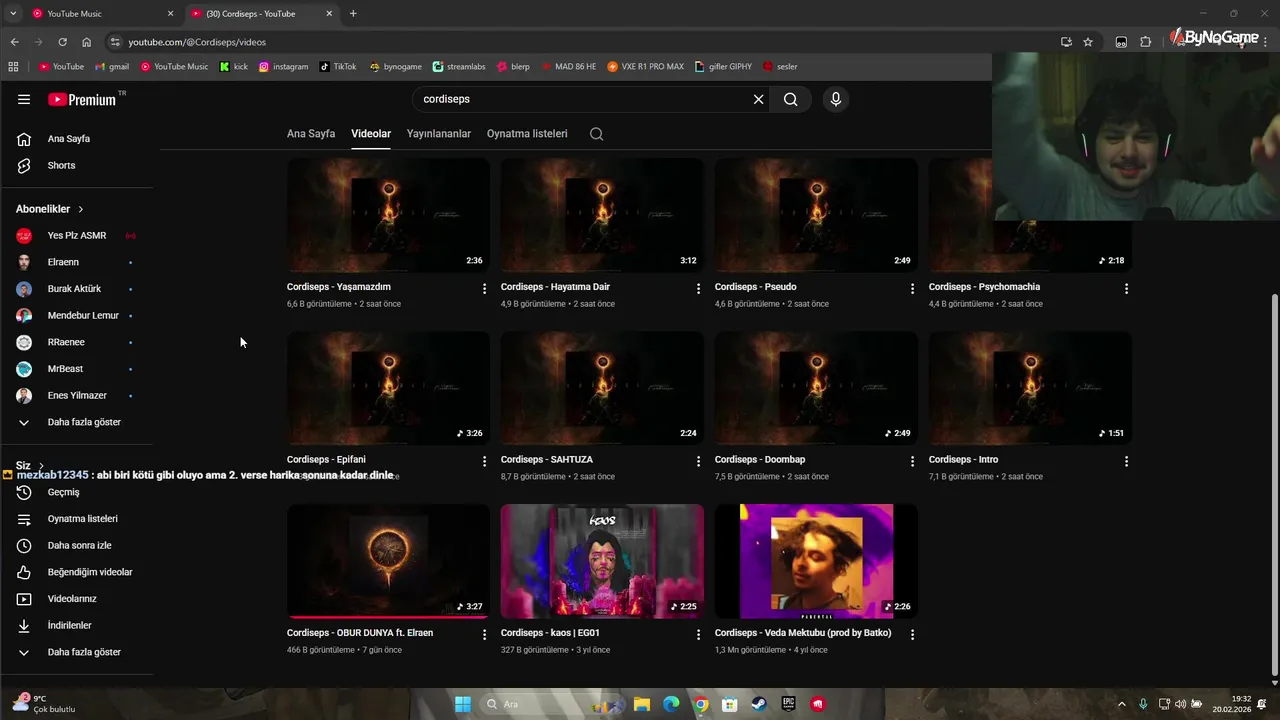Open the kick bookmark
1280x720 pixels.
[x=234, y=67]
